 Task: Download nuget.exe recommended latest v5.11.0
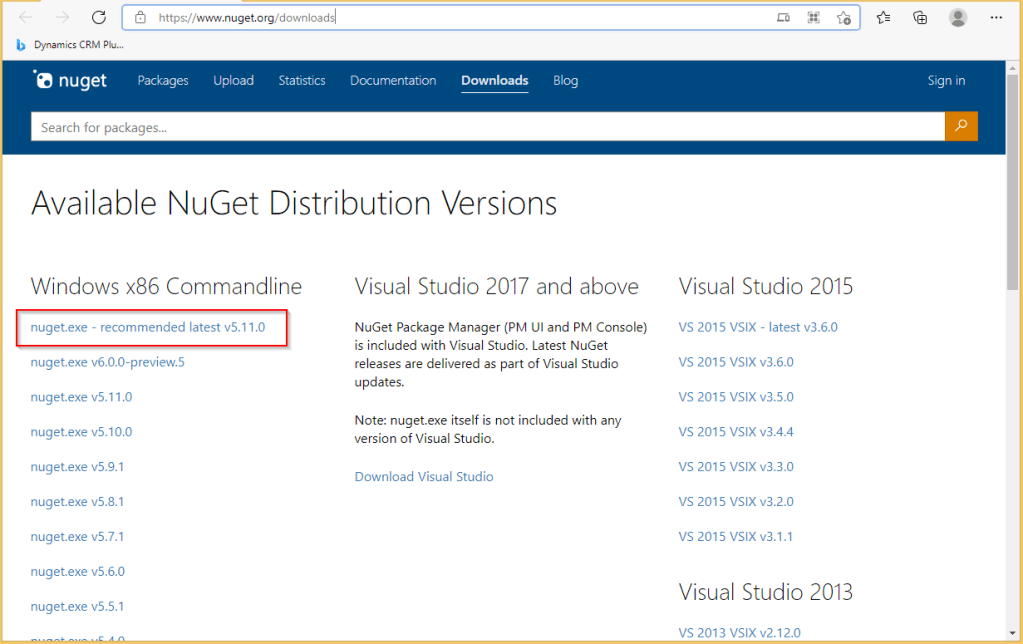[148, 327]
